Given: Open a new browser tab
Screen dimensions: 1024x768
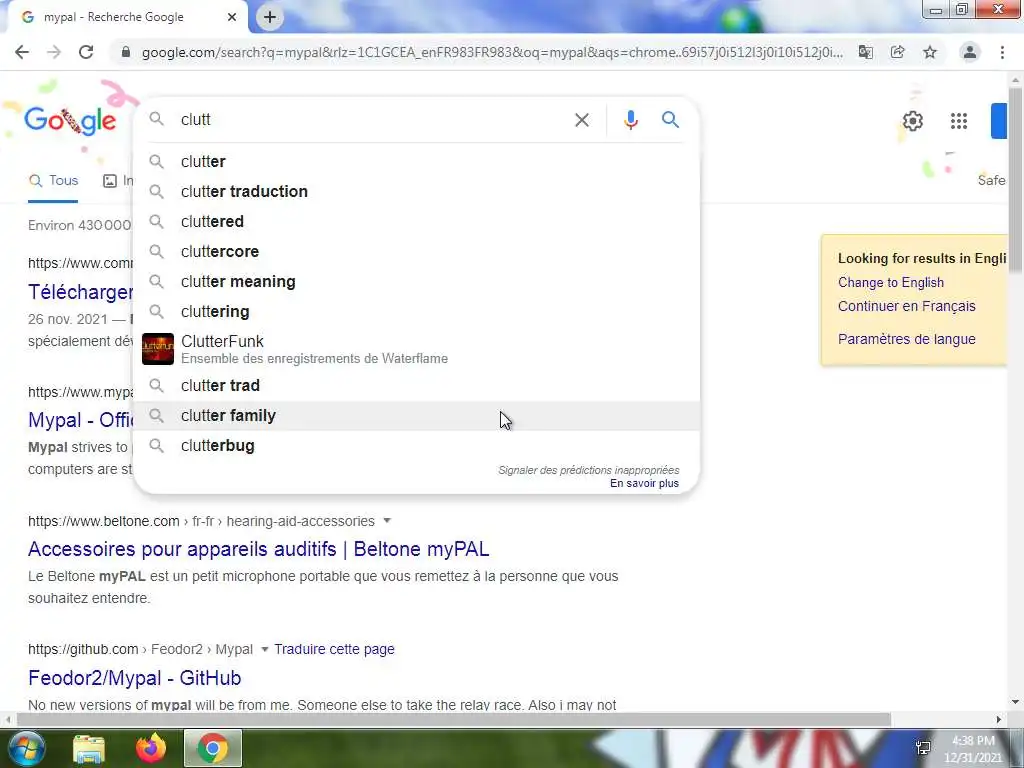Looking at the screenshot, I should tap(270, 17).
